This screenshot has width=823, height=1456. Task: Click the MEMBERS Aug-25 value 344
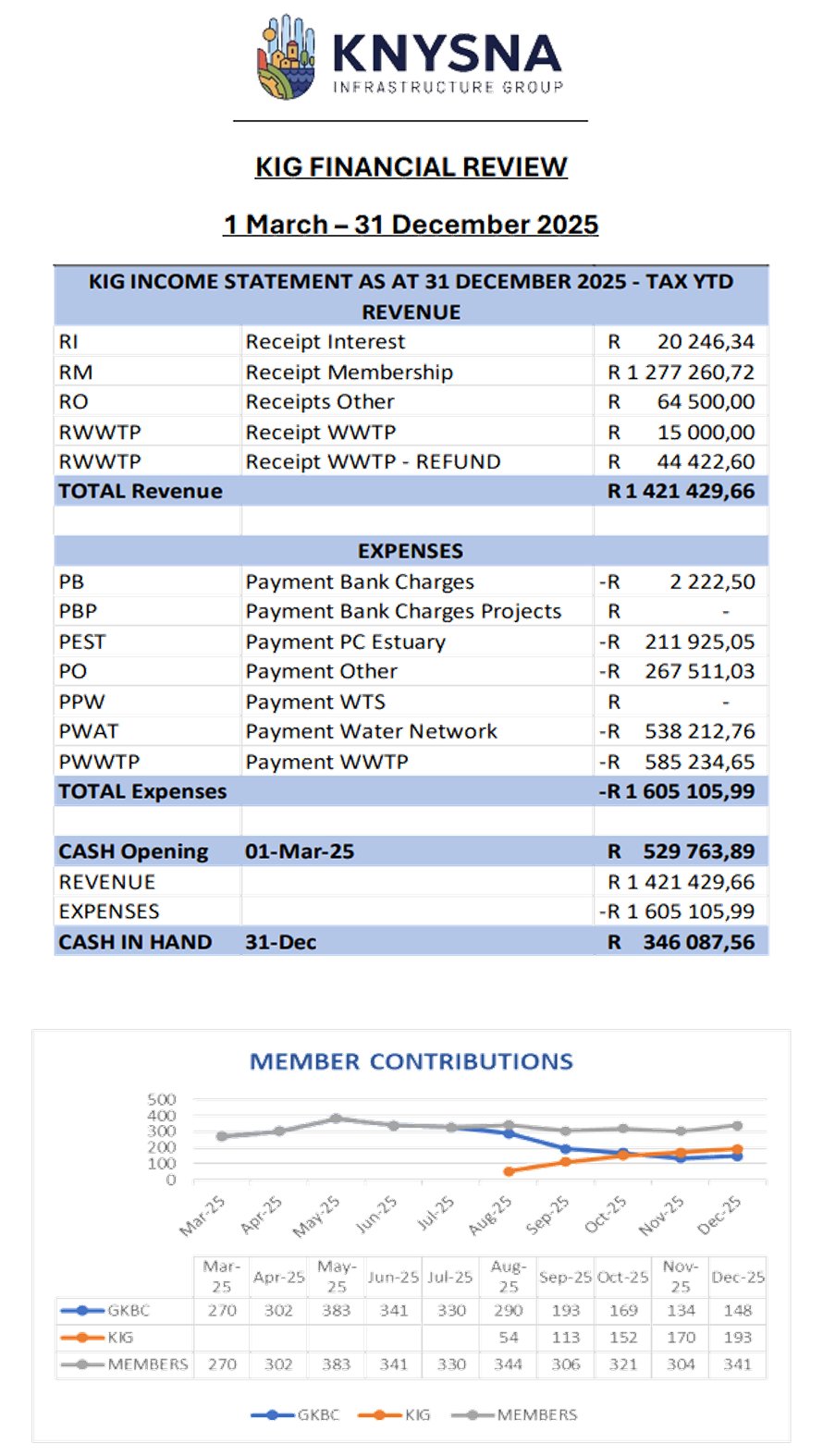pos(509,1364)
